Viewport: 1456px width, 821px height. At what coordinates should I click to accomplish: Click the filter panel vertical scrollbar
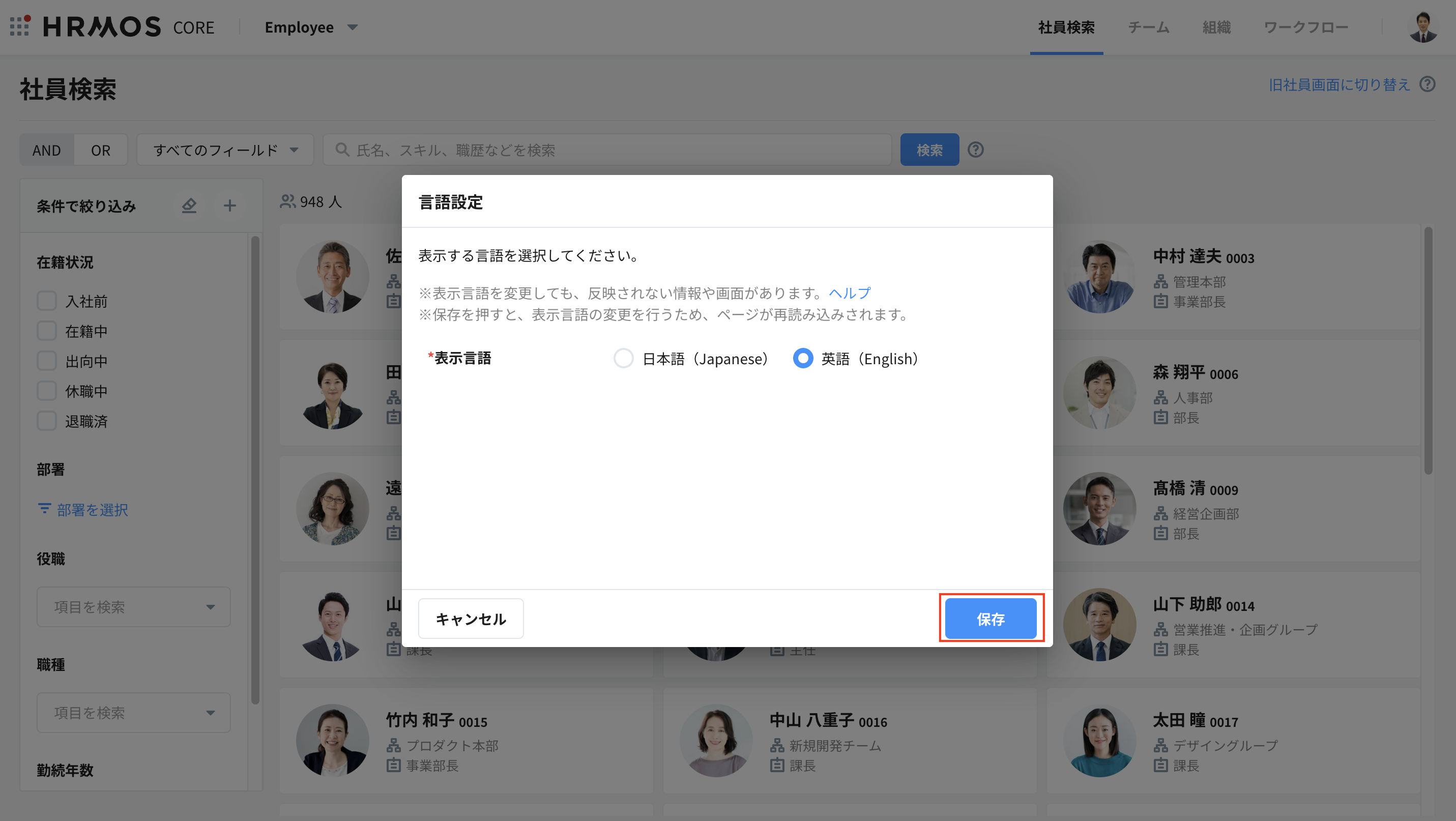(x=255, y=469)
